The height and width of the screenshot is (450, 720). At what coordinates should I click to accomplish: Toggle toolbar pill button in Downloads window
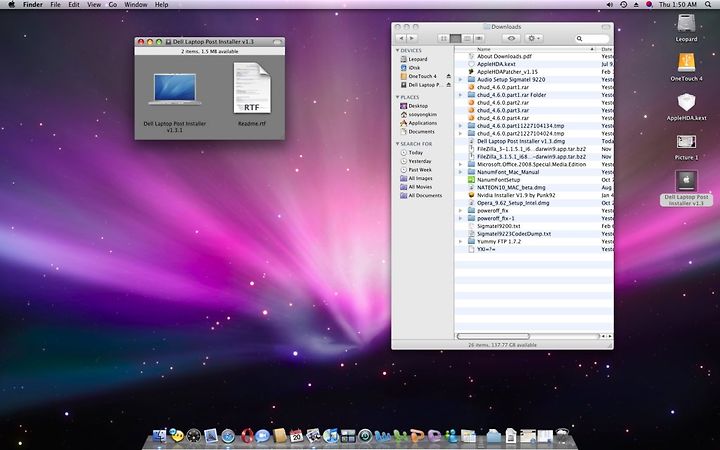[606, 27]
